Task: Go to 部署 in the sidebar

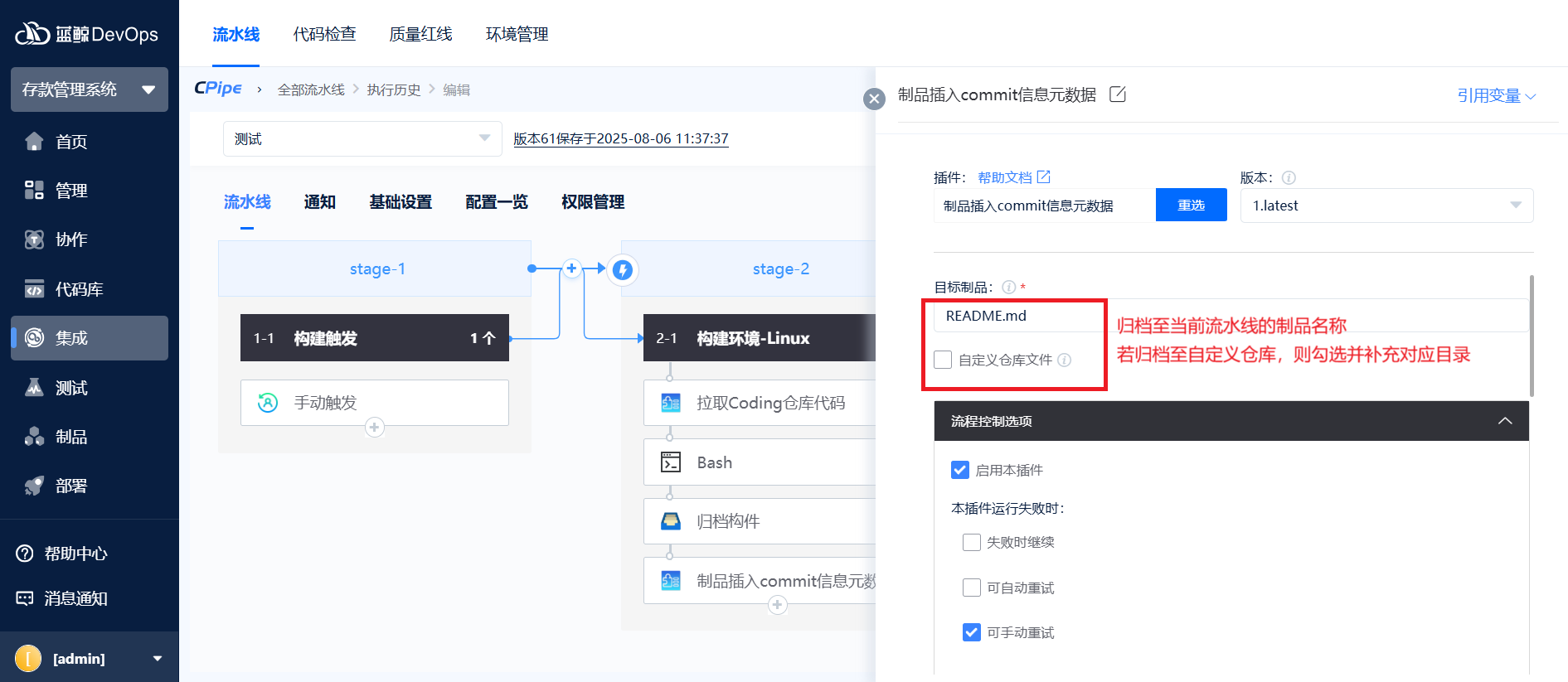Action: tap(70, 486)
